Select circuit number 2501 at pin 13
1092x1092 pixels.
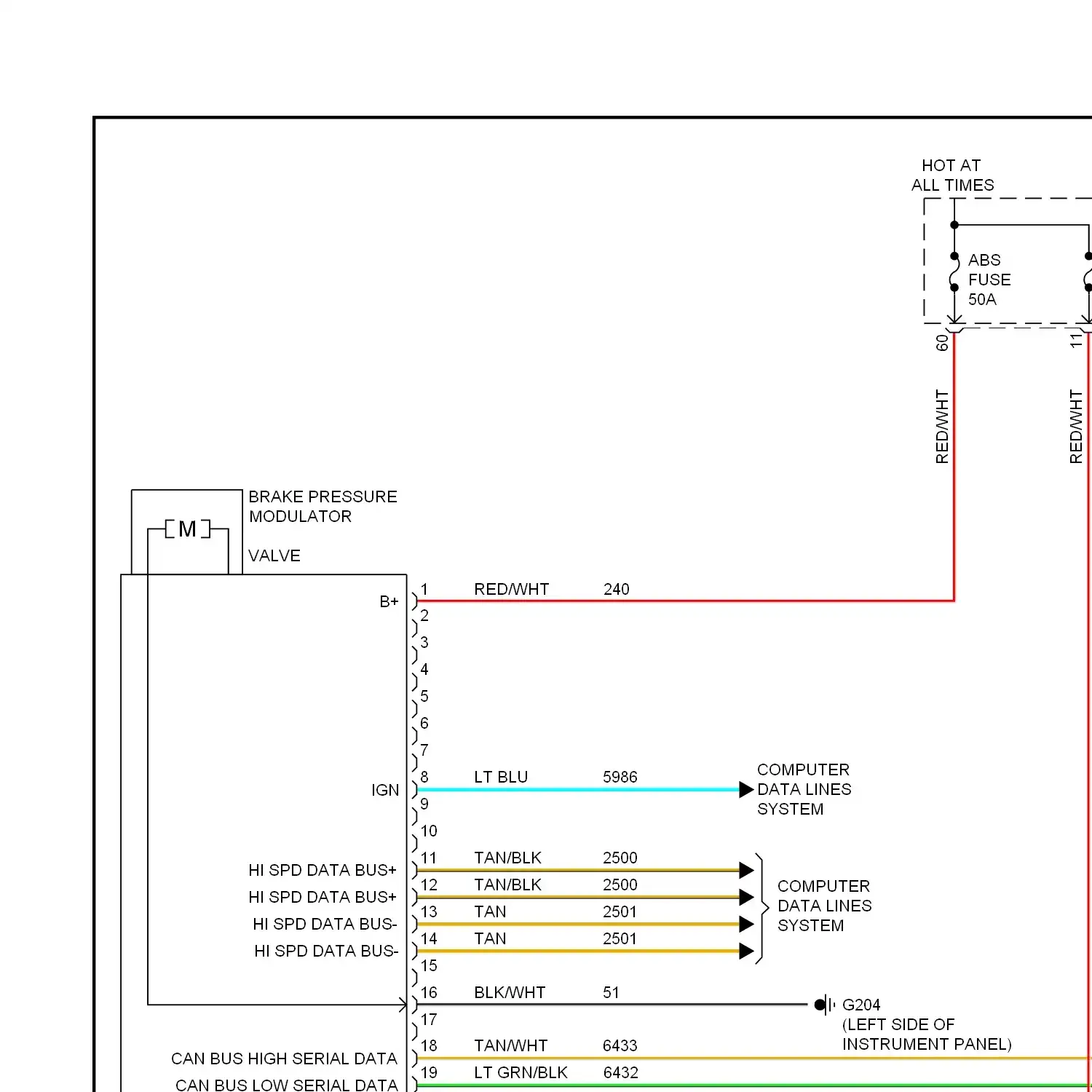click(620, 911)
